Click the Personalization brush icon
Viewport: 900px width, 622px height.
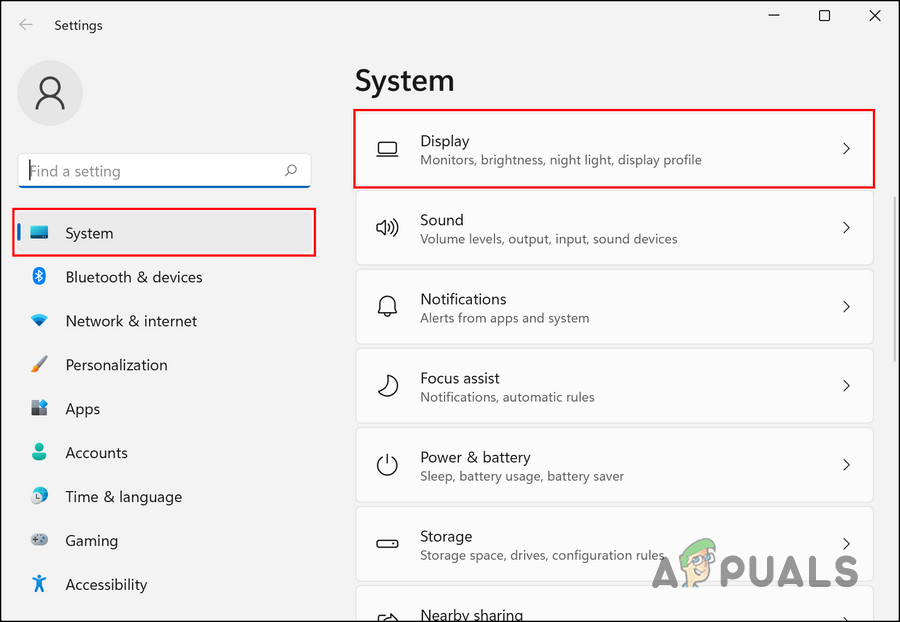click(x=40, y=365)
